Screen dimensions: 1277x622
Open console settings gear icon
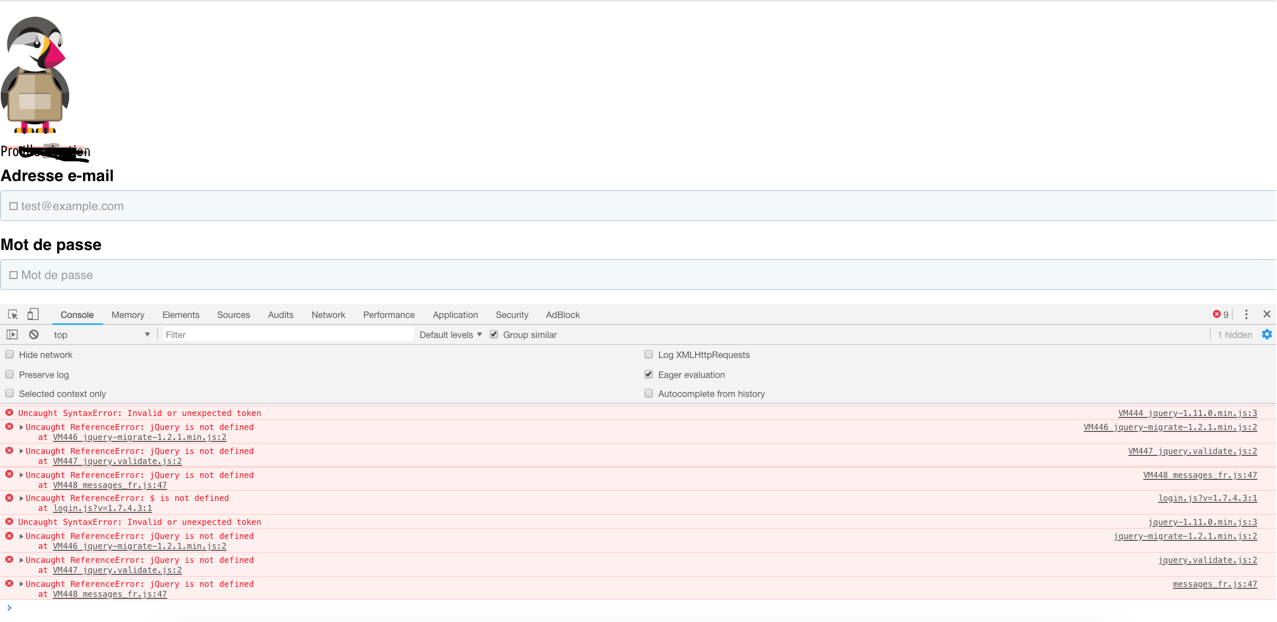[1267, 335]
